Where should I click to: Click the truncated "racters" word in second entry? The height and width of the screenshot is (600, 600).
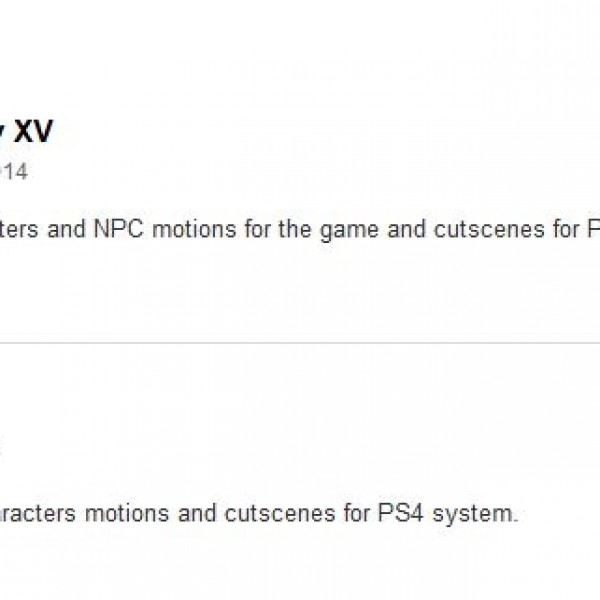[37, 514]
